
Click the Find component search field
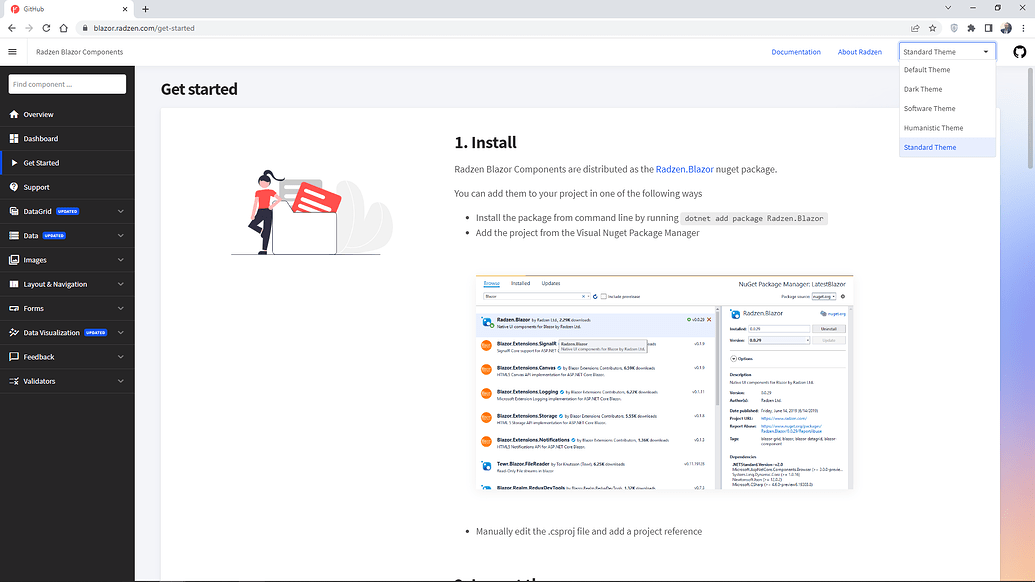click(x=67, y=83)
